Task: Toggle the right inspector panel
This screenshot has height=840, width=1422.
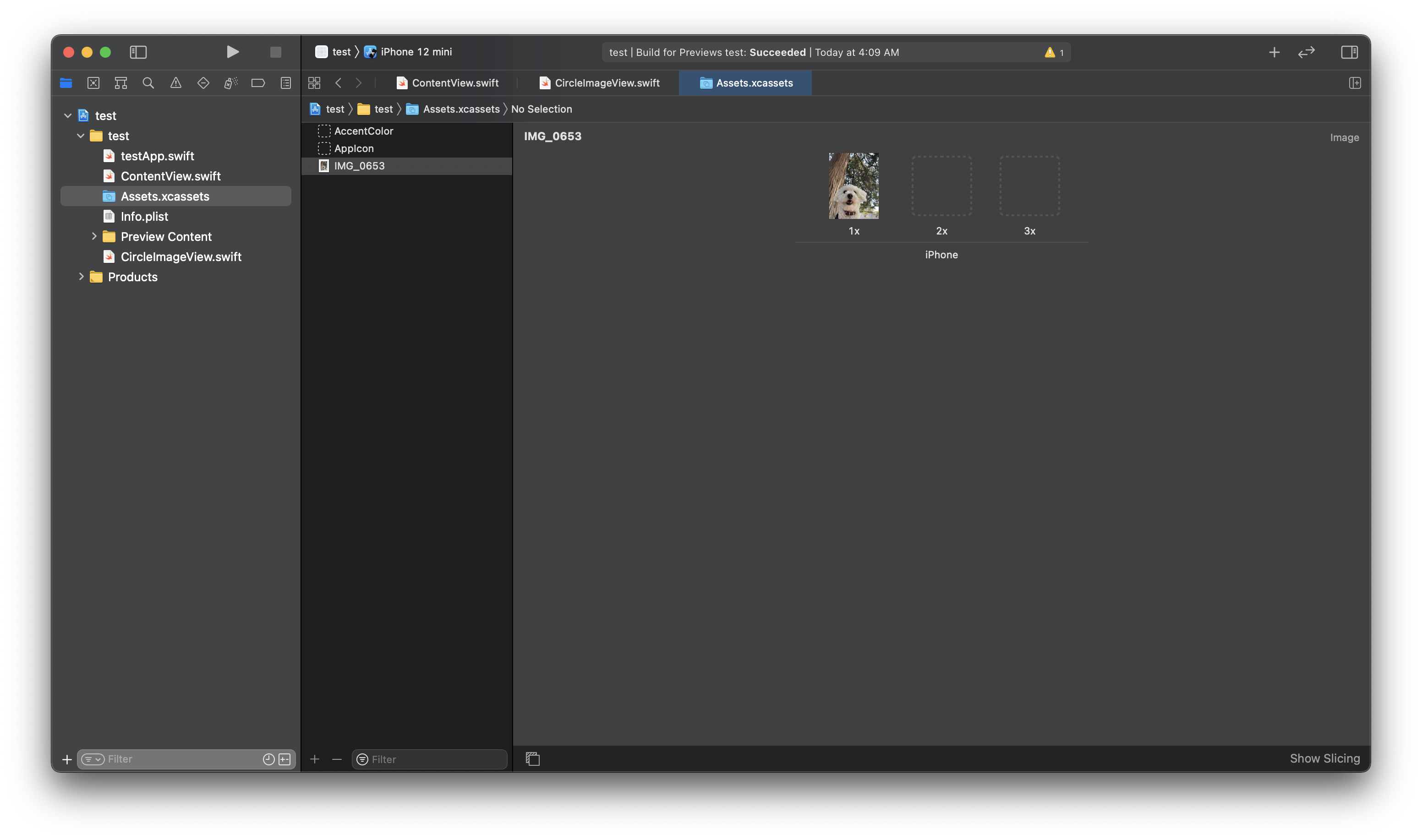Action: click(1349, 52)
